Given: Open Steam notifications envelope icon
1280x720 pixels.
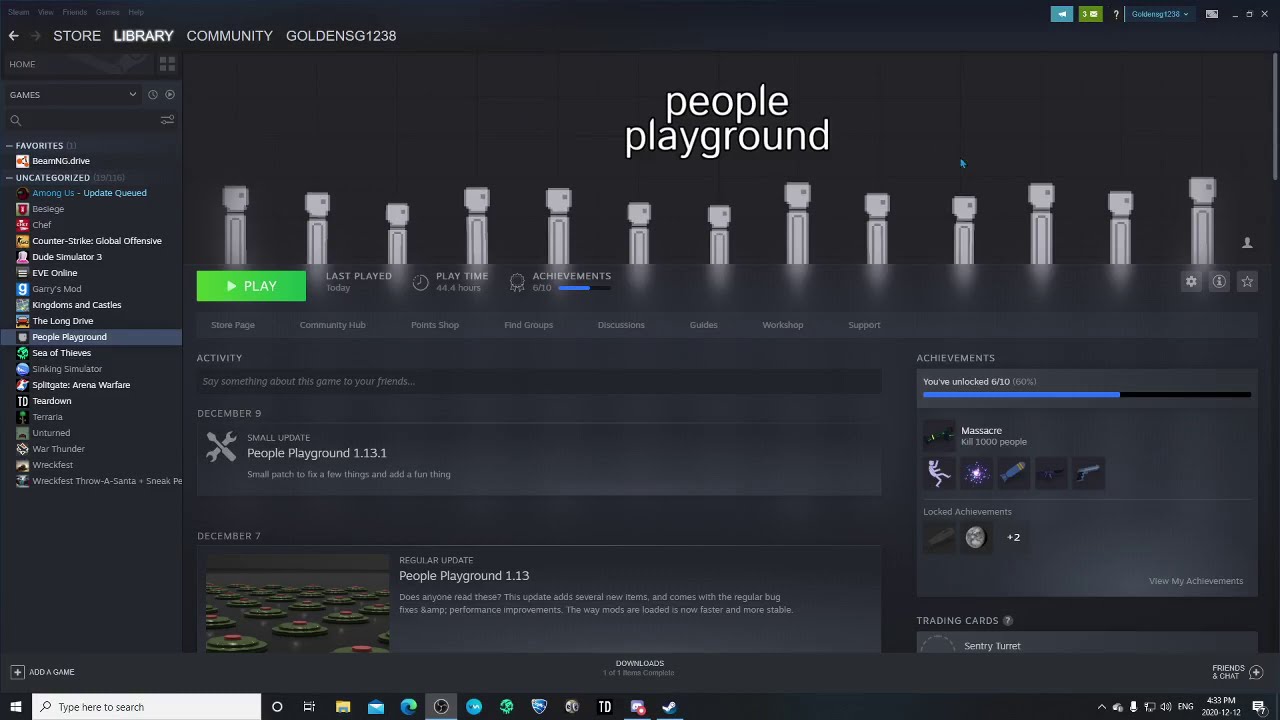Looking at the screenshot, I should coord(1091,14).
